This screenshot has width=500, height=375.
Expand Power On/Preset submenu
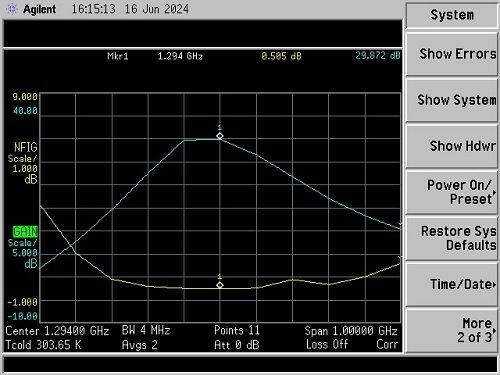(x=452, y=192)
